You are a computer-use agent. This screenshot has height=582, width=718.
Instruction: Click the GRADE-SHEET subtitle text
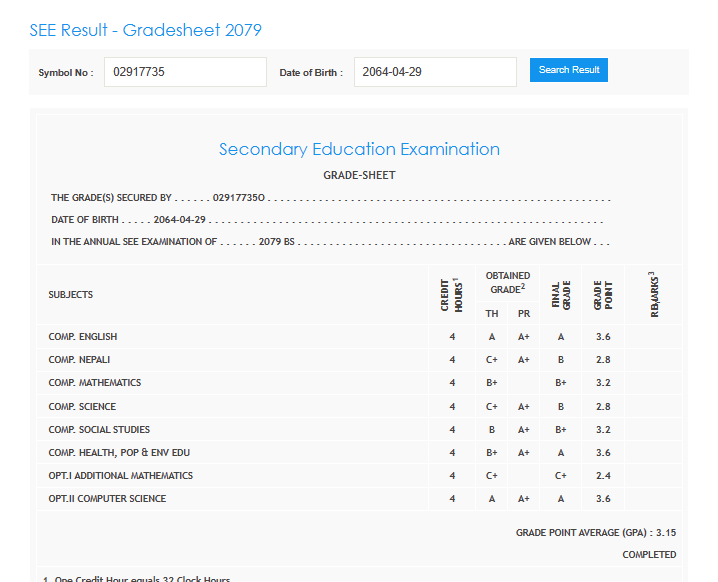point(359,175)
